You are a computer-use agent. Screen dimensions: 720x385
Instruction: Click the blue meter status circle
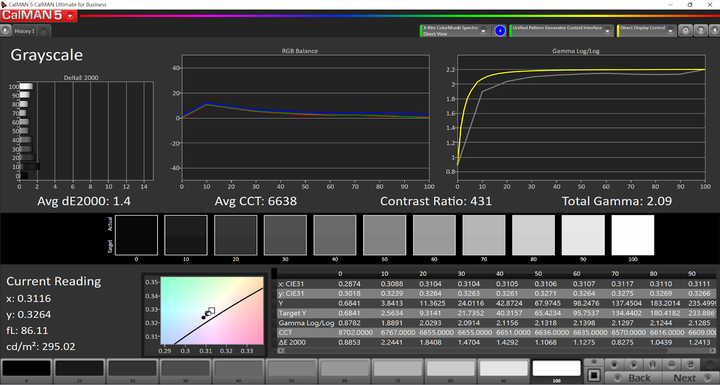pos(500,31)
